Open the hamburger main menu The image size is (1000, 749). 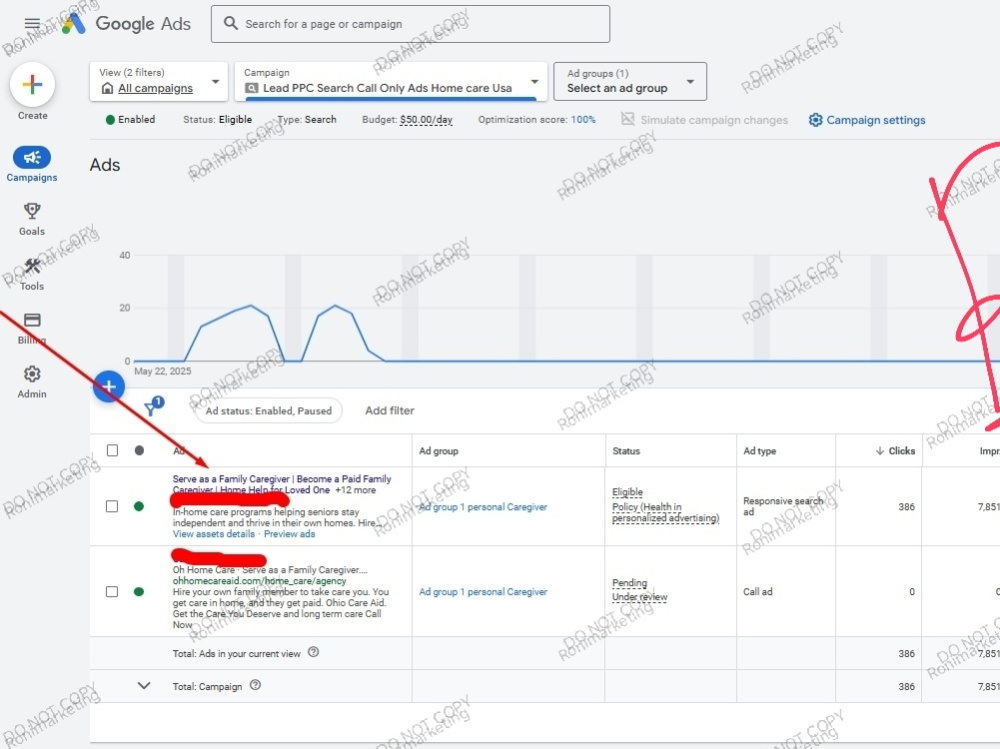(x=32, y=24)
